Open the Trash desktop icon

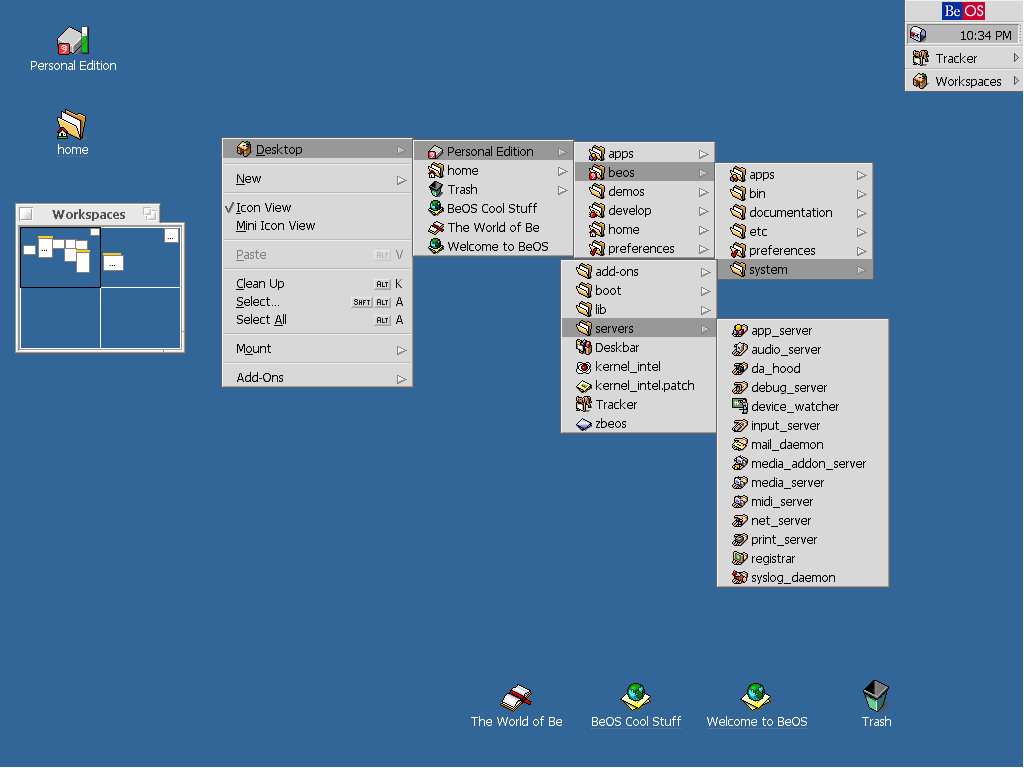(x=876, y=696)
